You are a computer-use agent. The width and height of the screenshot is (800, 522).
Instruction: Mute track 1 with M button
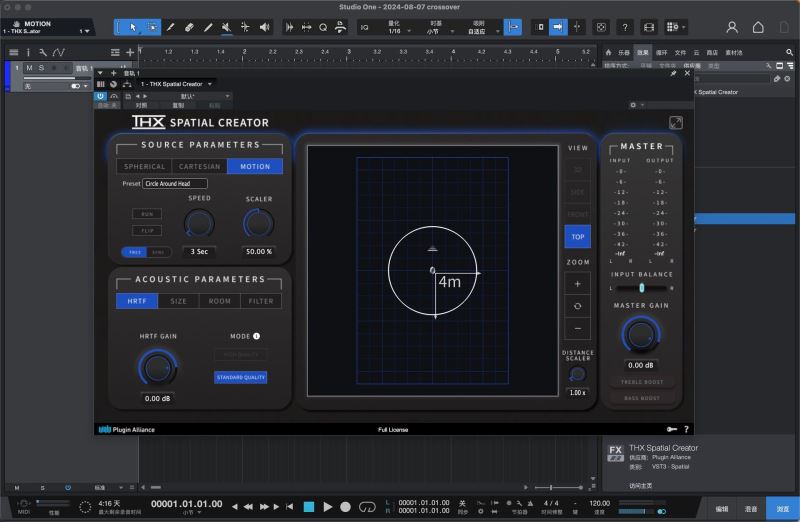click(x=29, y=68)
